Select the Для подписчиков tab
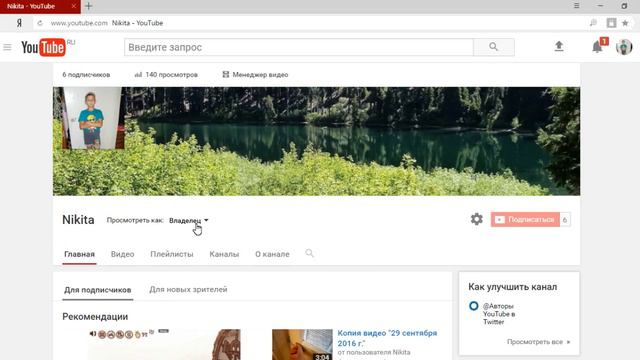This screenshot has width=640, height=360. [x=98, y=290]
